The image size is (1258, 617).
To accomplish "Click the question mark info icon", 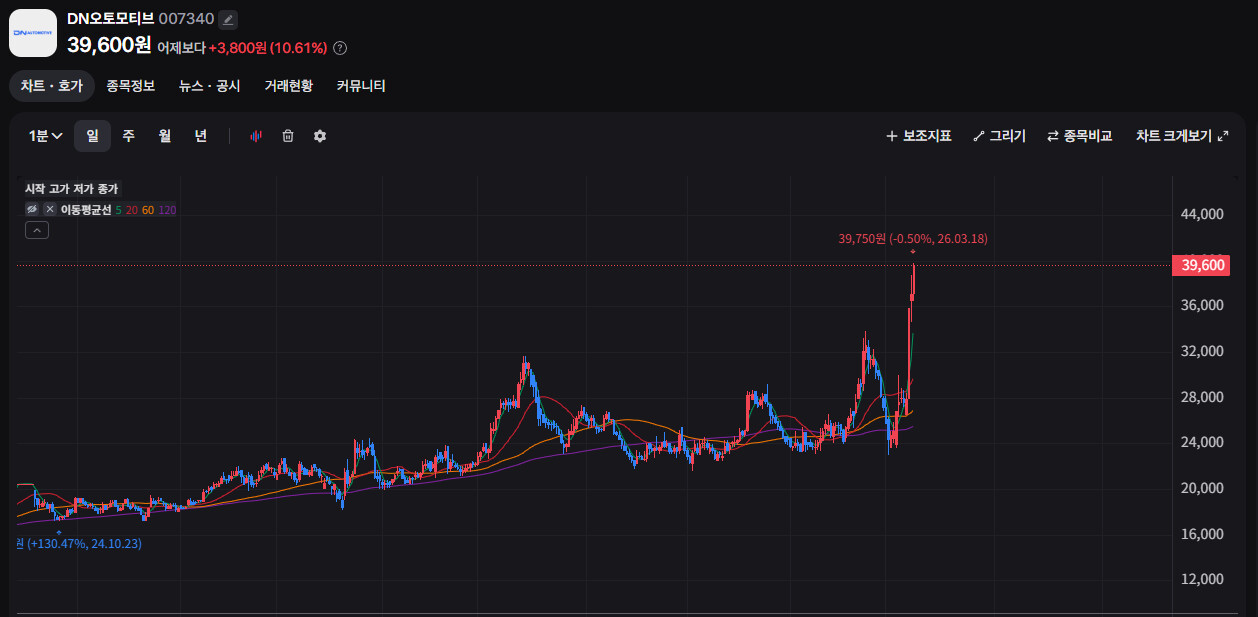I will click(x=340, y=48).
